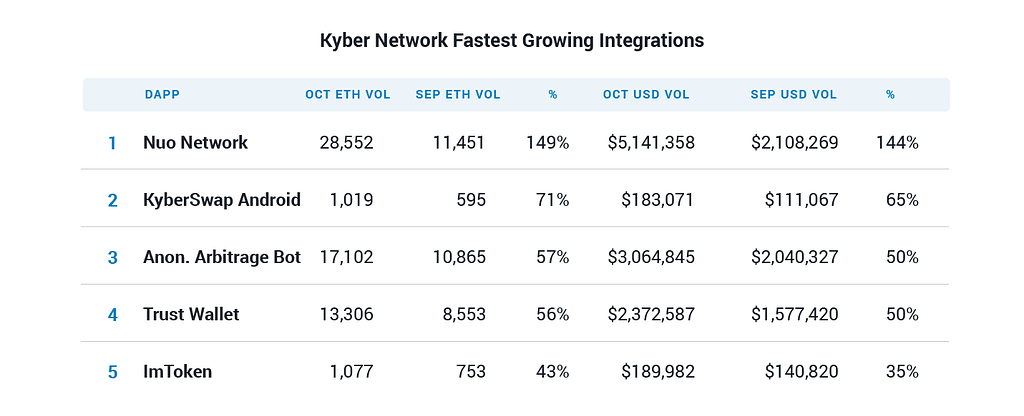Image resolution: width=1024 pixels, height=416 pixels.
Task: Select the KyberSwap Android row name
Action: [222, 200]
